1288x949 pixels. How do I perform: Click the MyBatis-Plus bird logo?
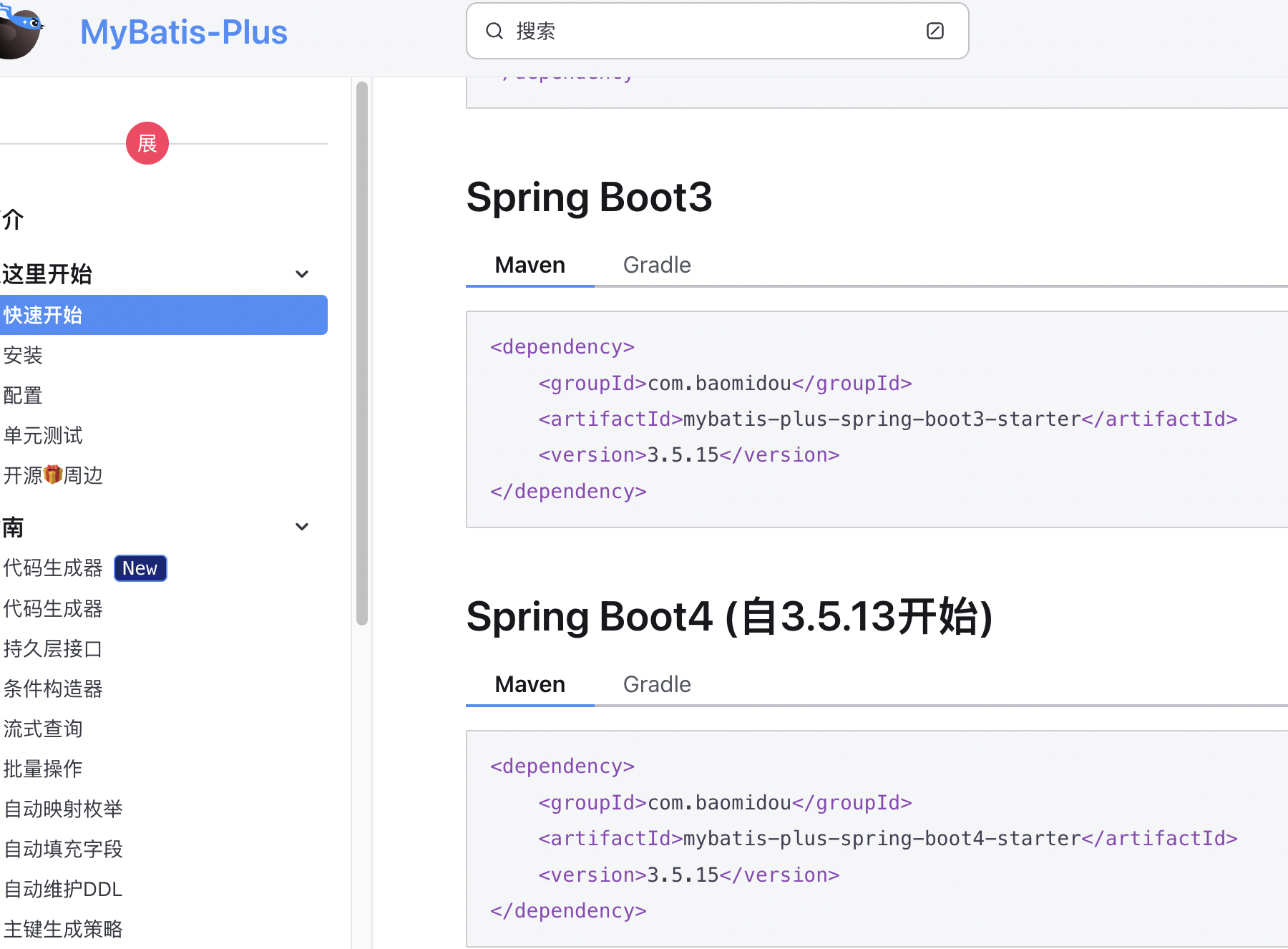tap(21, 31)
